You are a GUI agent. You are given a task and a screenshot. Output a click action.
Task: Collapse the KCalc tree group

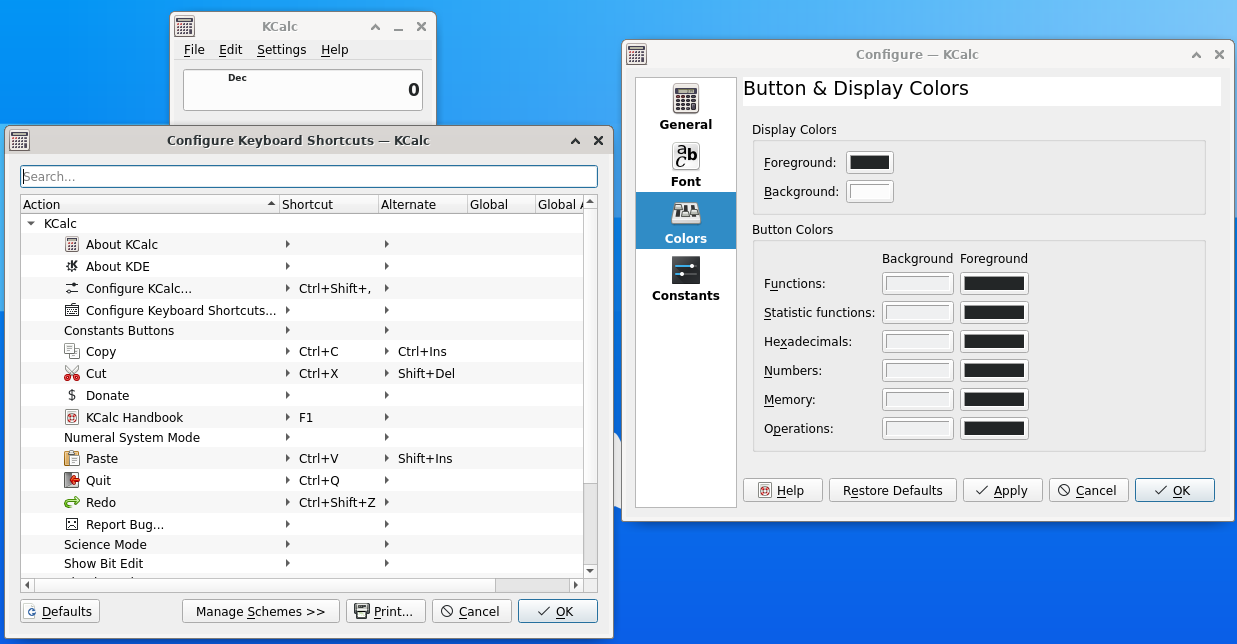click(31, 224)
